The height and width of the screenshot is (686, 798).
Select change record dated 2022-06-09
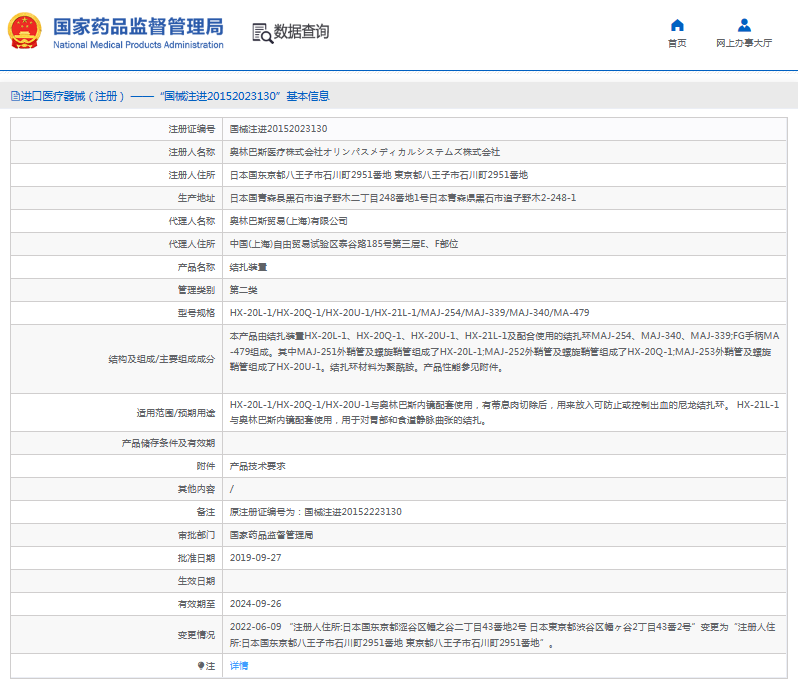[503, 635]
